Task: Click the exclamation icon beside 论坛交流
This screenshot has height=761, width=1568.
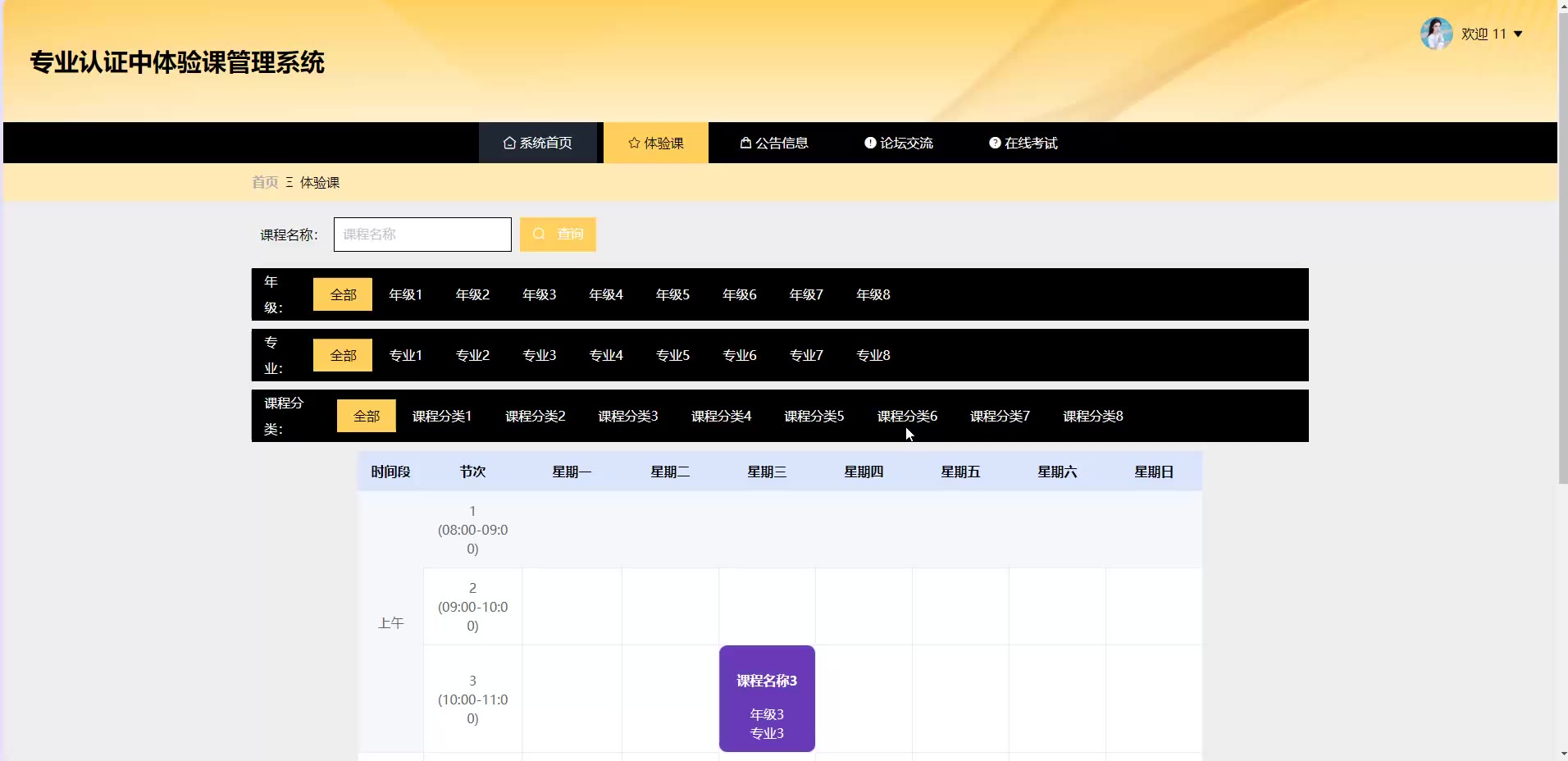Action: point(870,143)
